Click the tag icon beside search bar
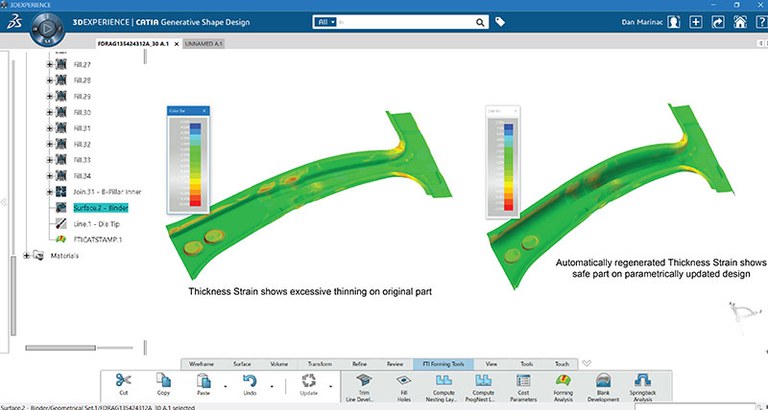The image size is (768, 410). (500, 21)
